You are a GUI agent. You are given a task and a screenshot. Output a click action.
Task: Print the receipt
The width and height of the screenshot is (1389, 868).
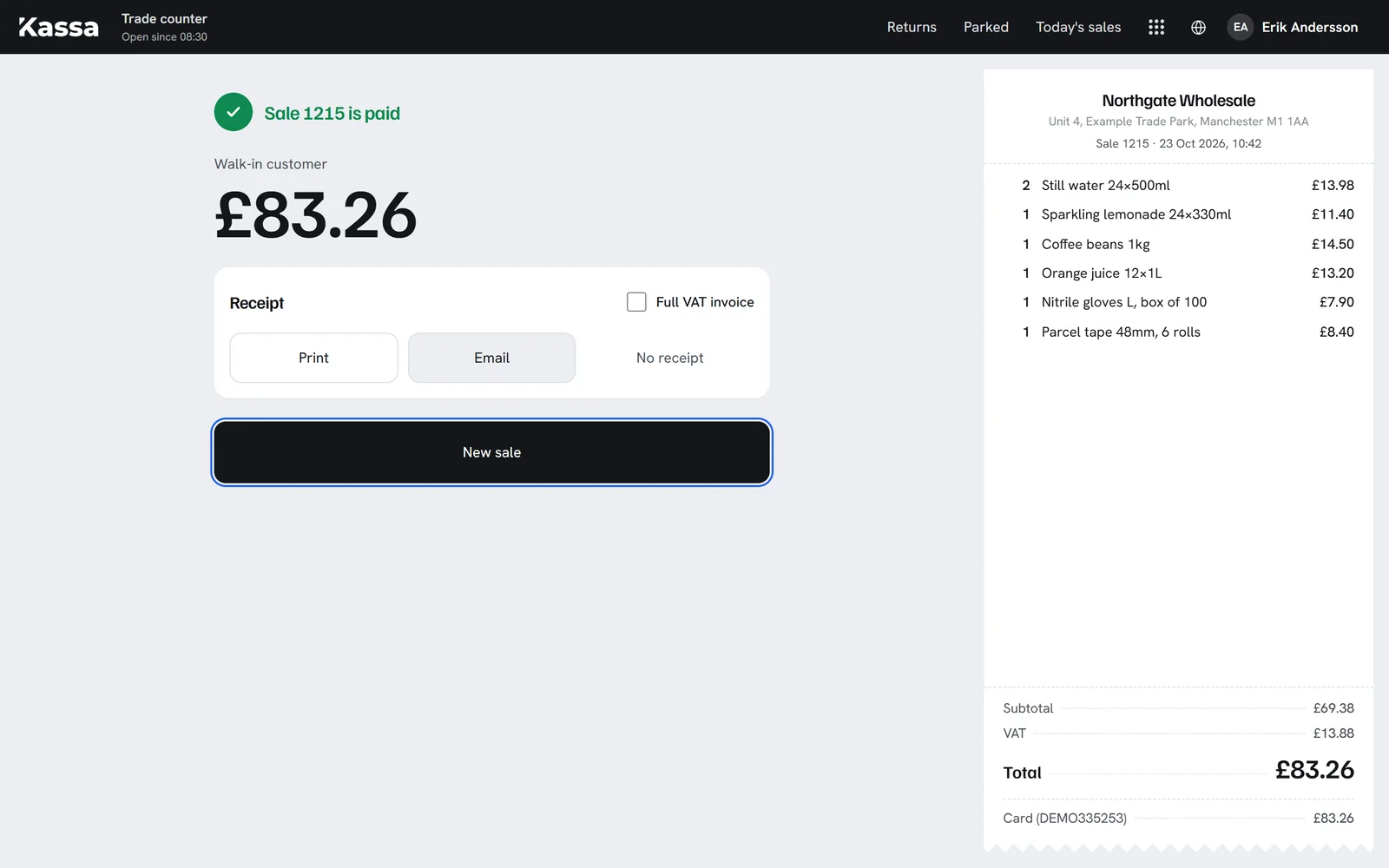click(313, 358)
